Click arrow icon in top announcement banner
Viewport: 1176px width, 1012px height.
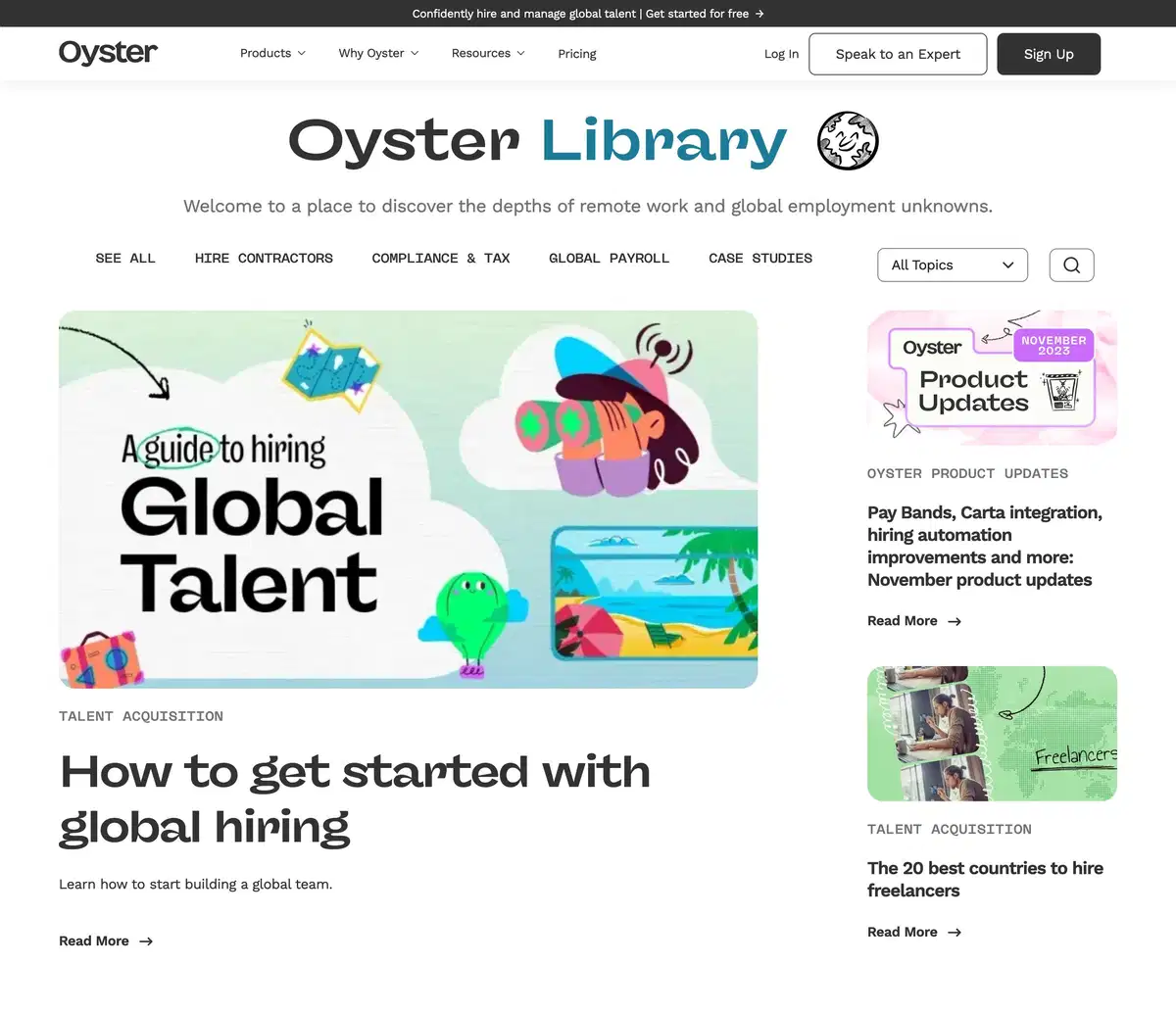759,14
